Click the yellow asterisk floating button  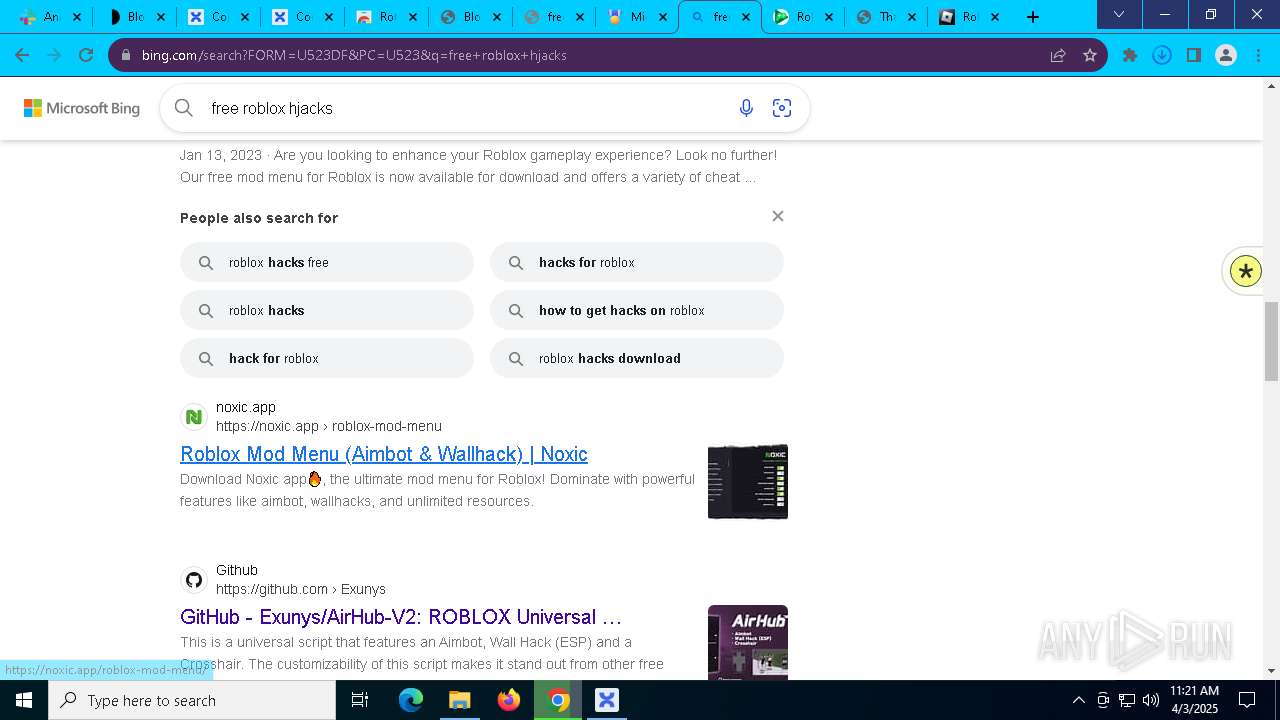[x=1246, y=271]
